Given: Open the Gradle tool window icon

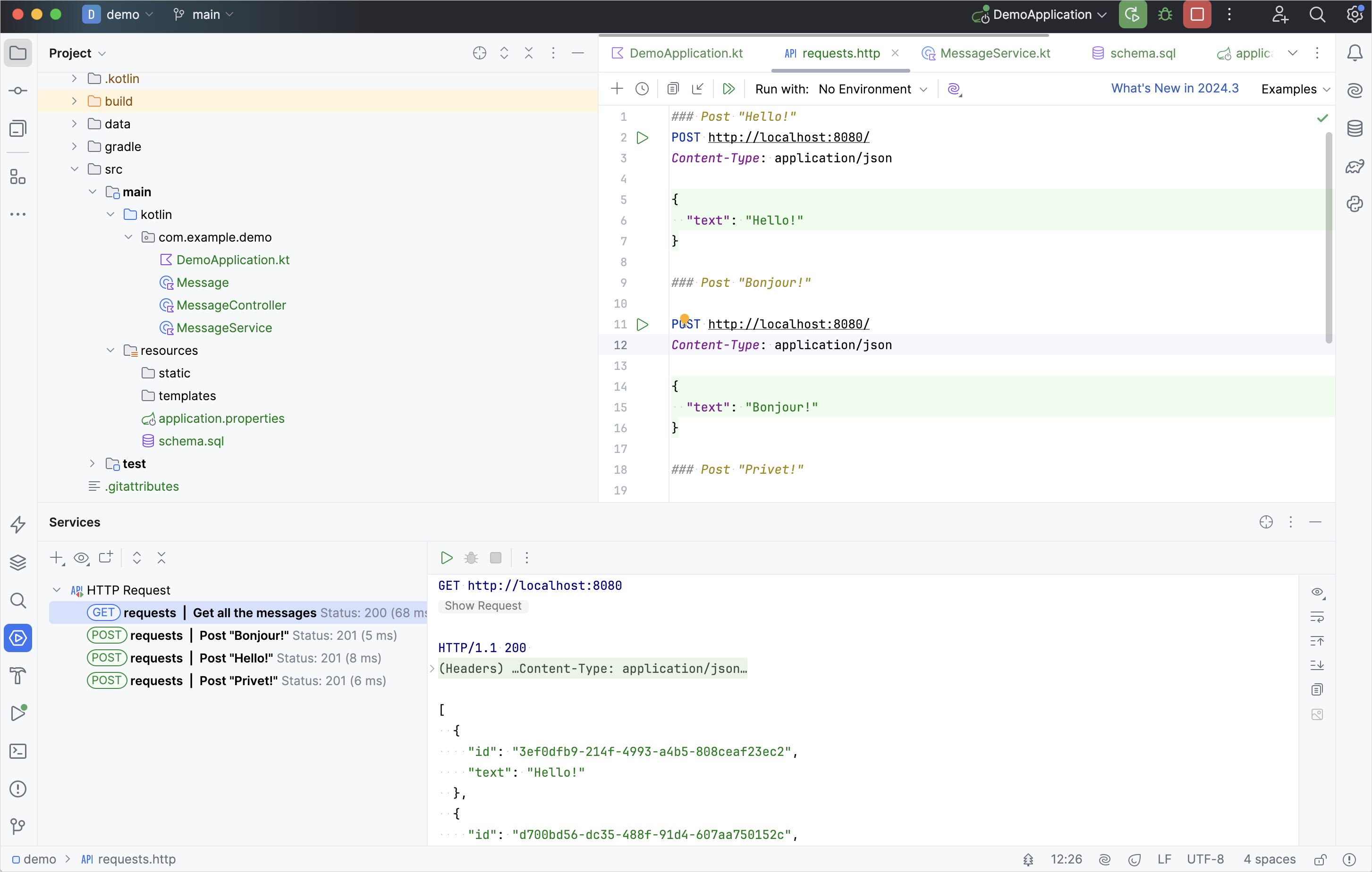Looking at the screenshot, I should click(1355, 166).
